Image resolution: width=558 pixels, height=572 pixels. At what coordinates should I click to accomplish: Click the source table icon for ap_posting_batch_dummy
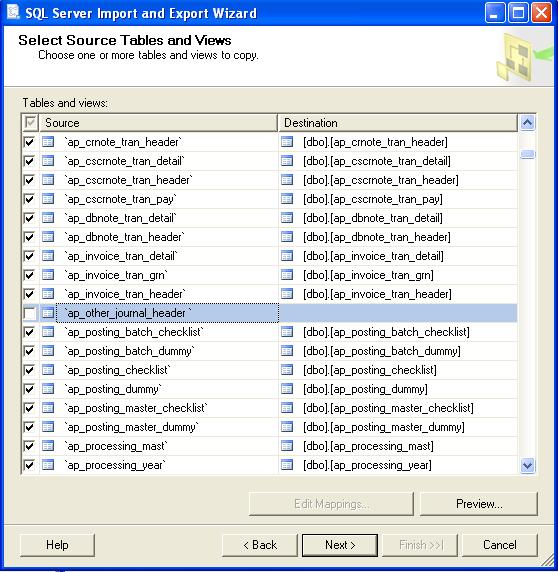pos(48,351)
